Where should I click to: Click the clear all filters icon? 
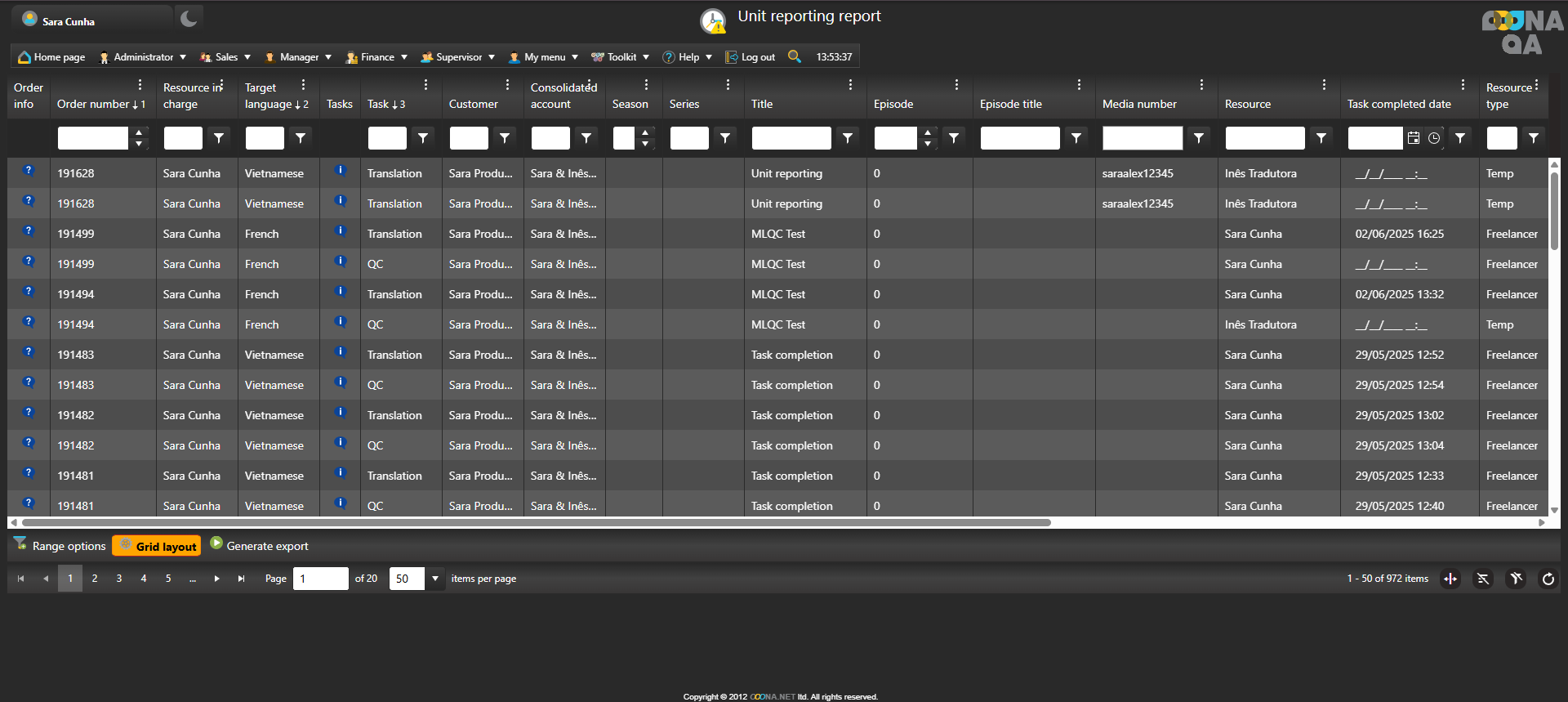point(1516,579)
